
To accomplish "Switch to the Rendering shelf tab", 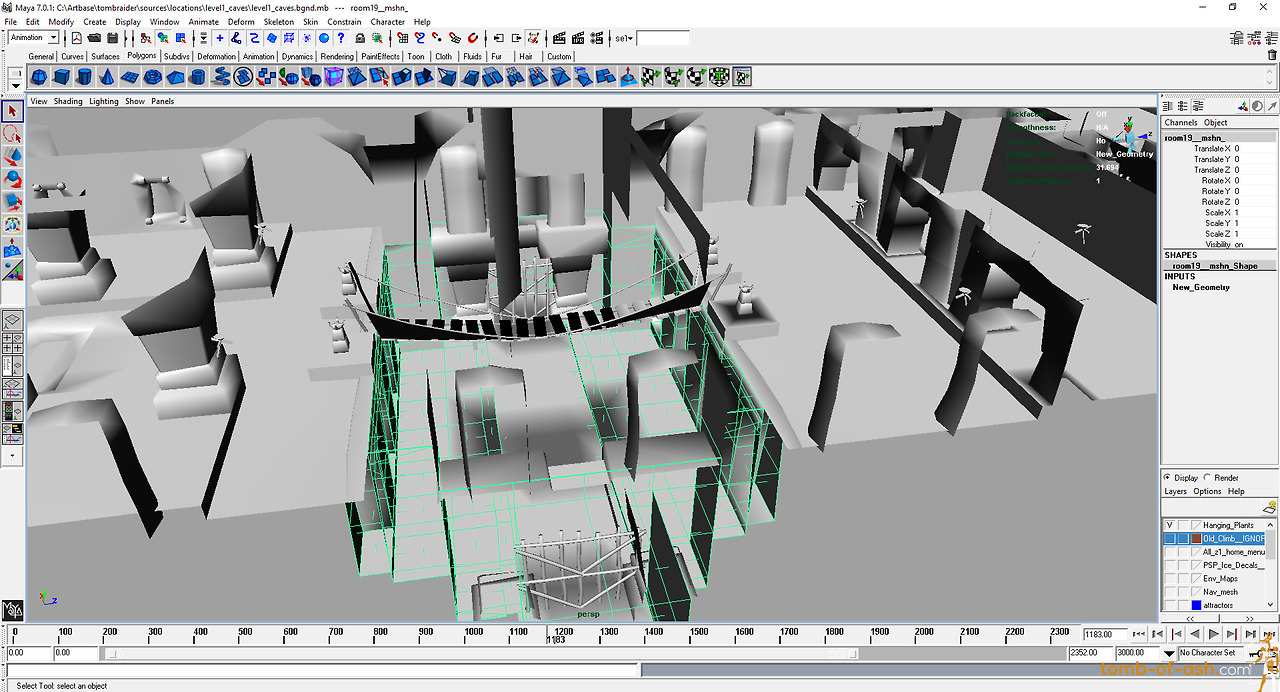I will coord(337,57).
